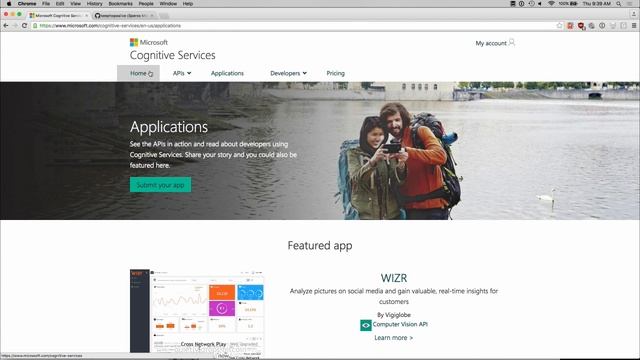Viewport: 640px width, 360px height.
Task: Open the Help menu
Action: 188,4
